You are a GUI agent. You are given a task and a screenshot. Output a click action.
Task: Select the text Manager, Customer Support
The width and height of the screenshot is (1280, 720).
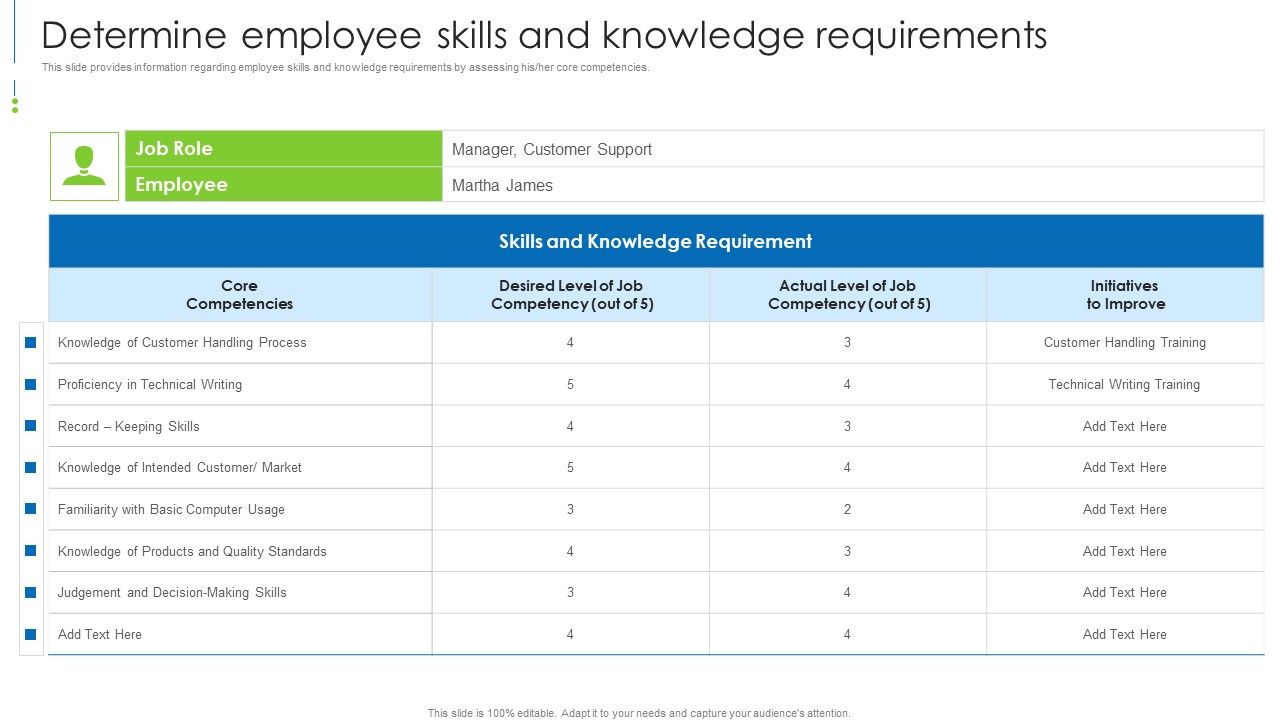(552, 149)
